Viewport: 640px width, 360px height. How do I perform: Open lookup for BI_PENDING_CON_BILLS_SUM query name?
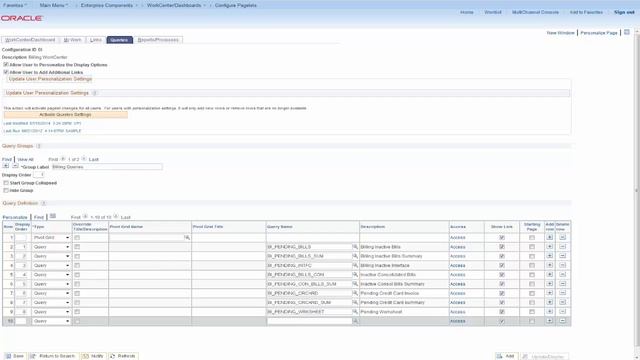tap(355, 284)
